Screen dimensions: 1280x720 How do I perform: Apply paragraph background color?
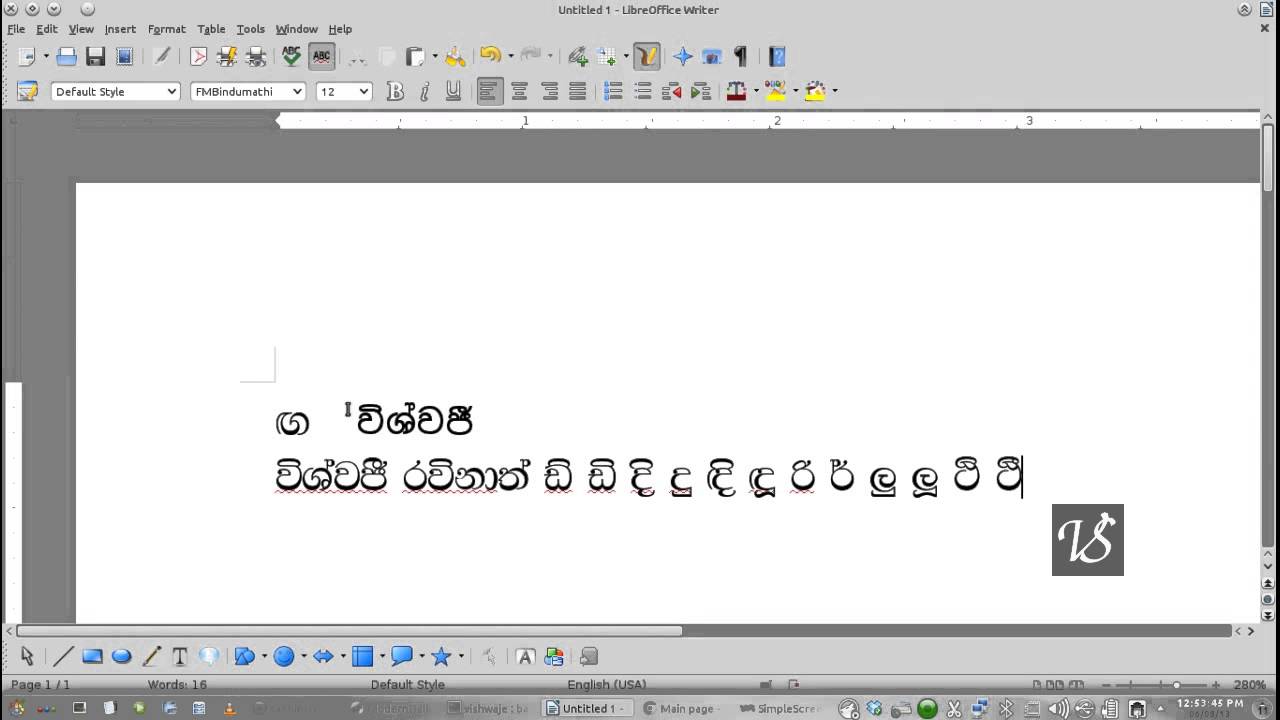point(815,91)
